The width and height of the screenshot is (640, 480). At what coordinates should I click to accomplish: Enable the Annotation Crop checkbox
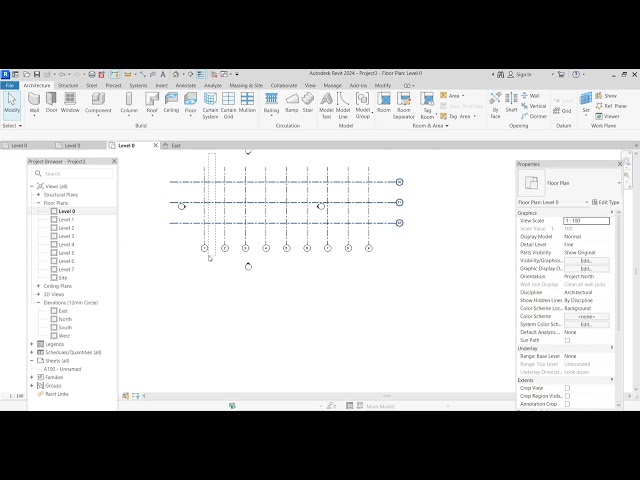567,404
